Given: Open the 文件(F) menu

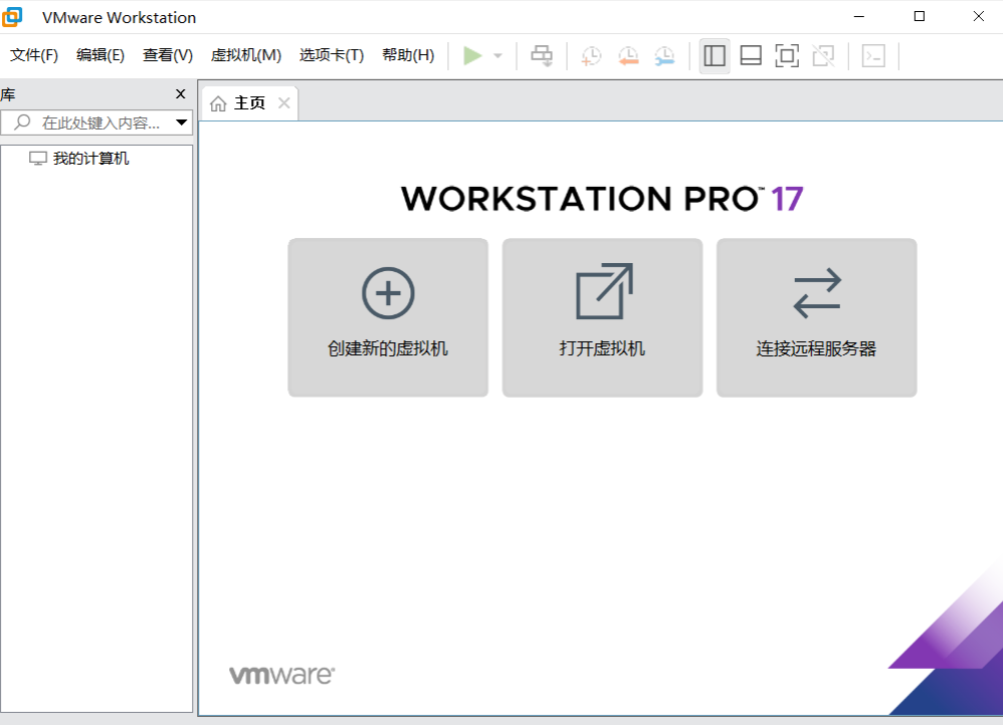Looking at the screenshot, I should click(x=34, y=55).
